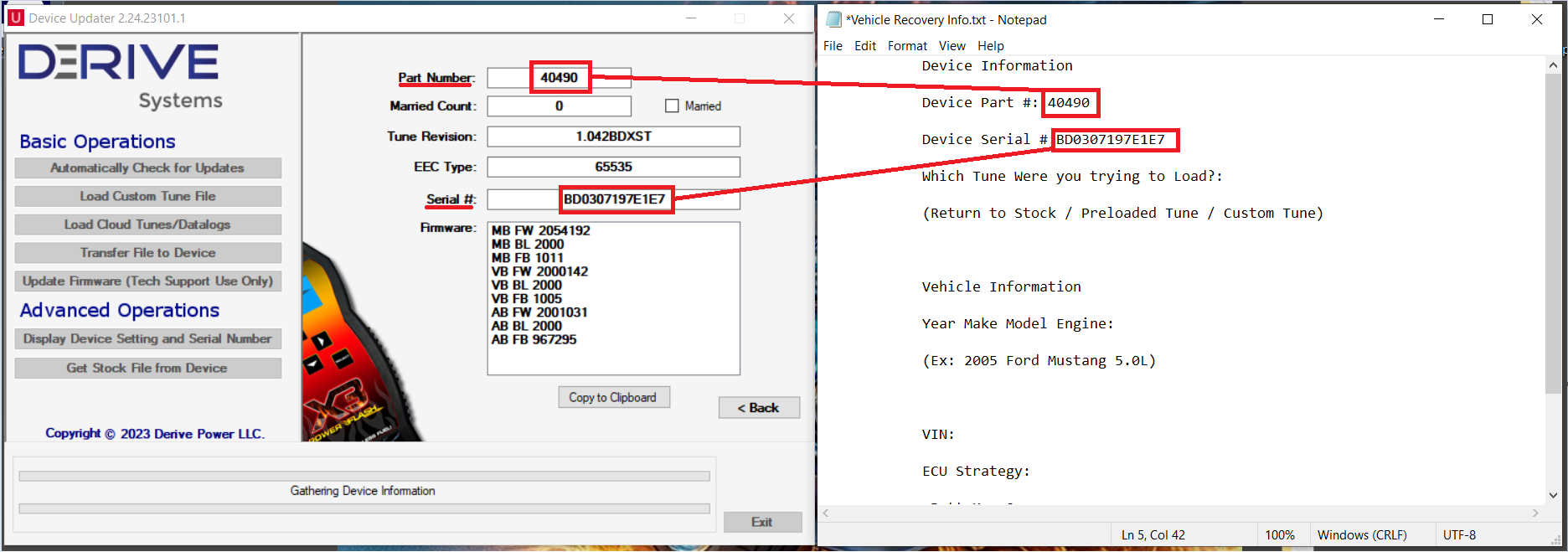Click 'Which Tune Were you trying to Load?:' line
1568x552 pixels.
(1072, 176)
